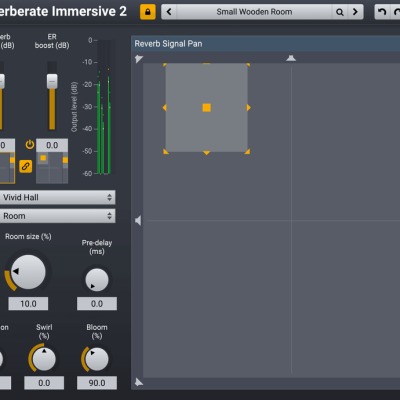
Task: Click the Bloom knob
Action: coord(97,359)
